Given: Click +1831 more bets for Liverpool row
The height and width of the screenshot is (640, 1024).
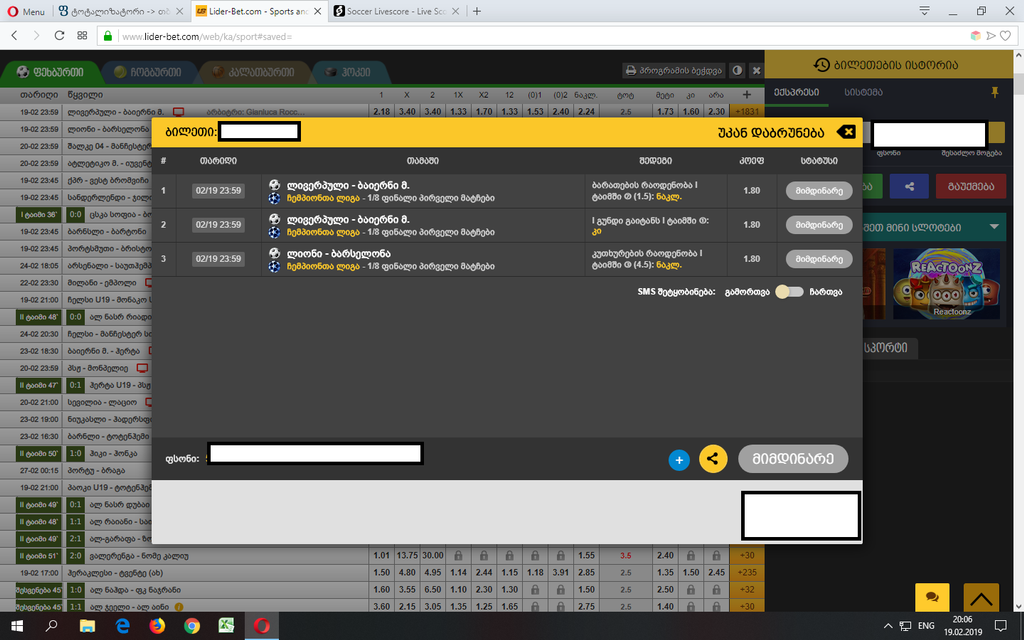Looking at the screenshot, I should tap(746, 112).
